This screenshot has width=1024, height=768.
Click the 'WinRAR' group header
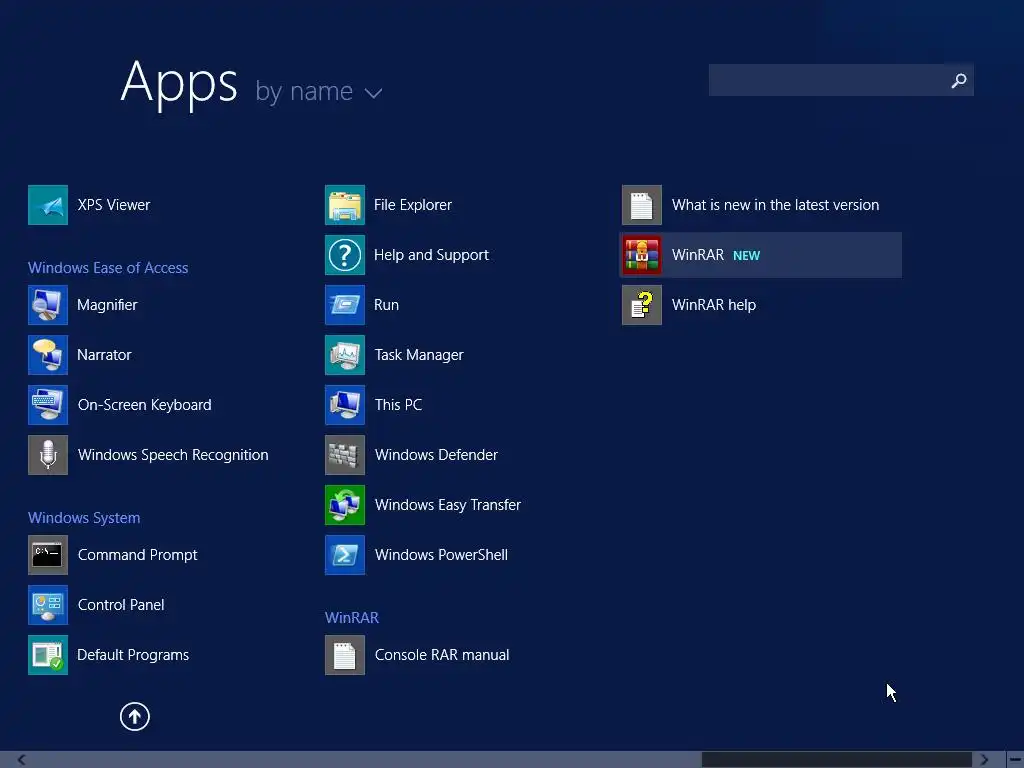352,618
